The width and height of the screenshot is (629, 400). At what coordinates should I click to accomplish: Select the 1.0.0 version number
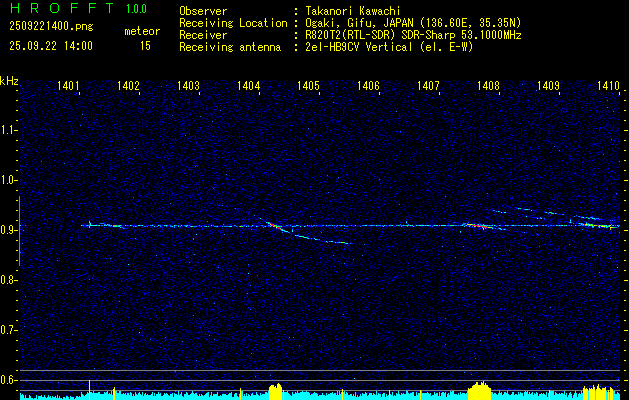(136, 8)
